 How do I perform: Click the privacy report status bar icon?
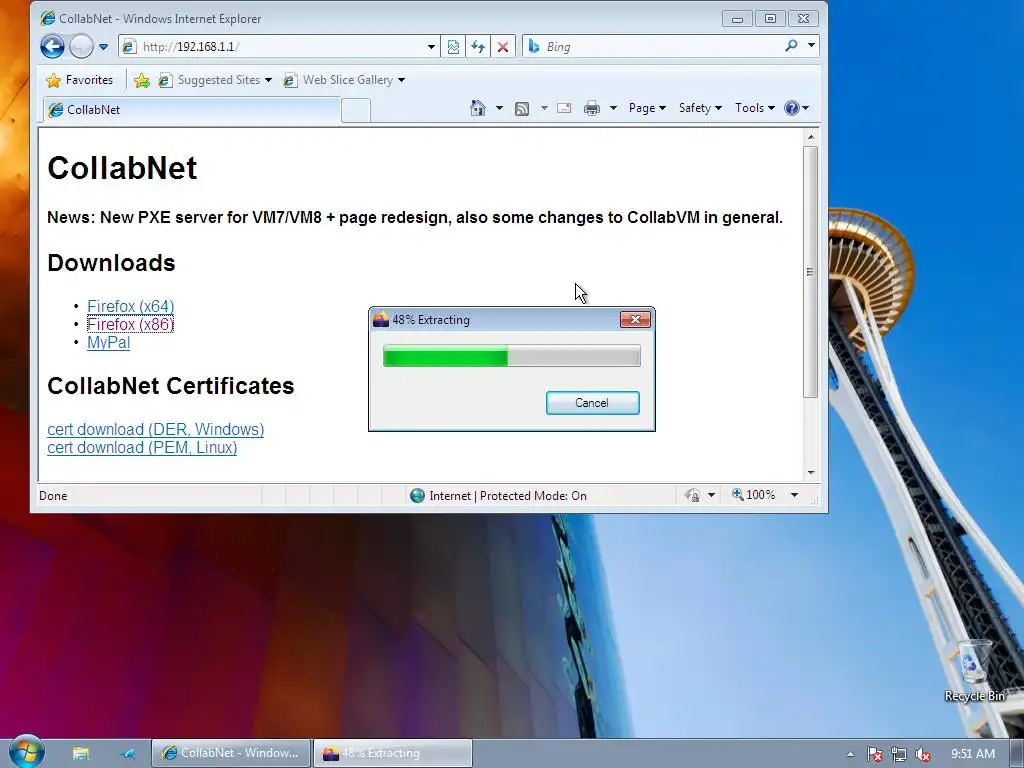[x=692, y=496]
